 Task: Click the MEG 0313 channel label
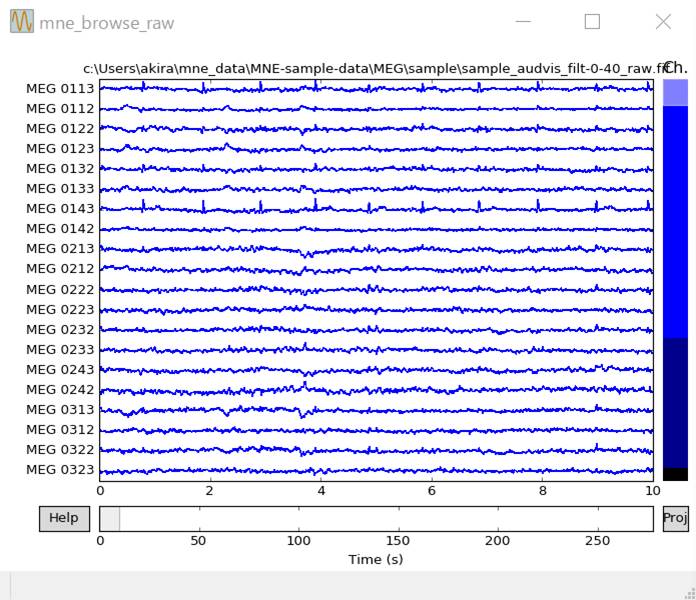(x=60, y=410)
